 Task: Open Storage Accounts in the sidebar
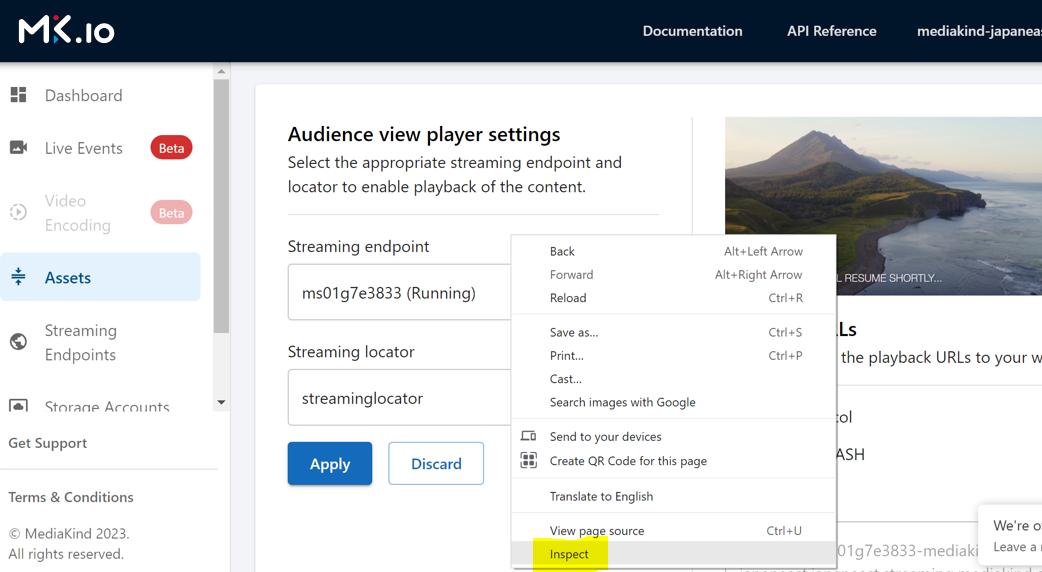pos(107,406)
